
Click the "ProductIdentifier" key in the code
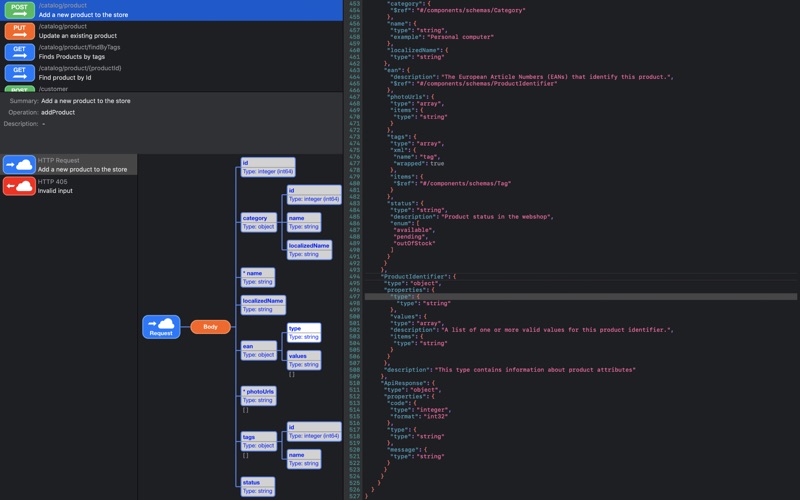tap(414, 277)
